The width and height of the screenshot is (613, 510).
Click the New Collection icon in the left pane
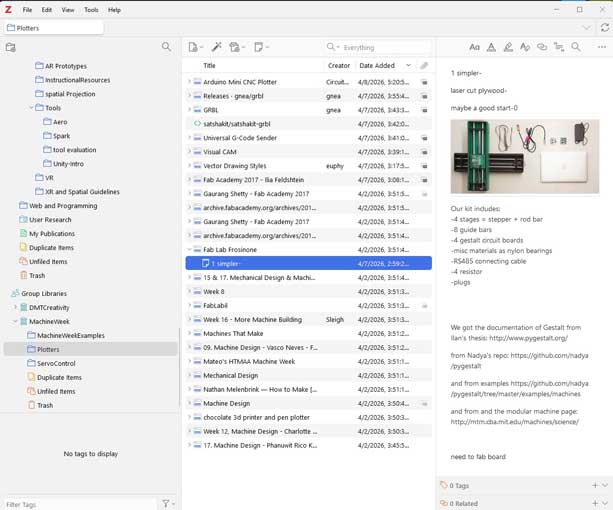tap(11, 47)
